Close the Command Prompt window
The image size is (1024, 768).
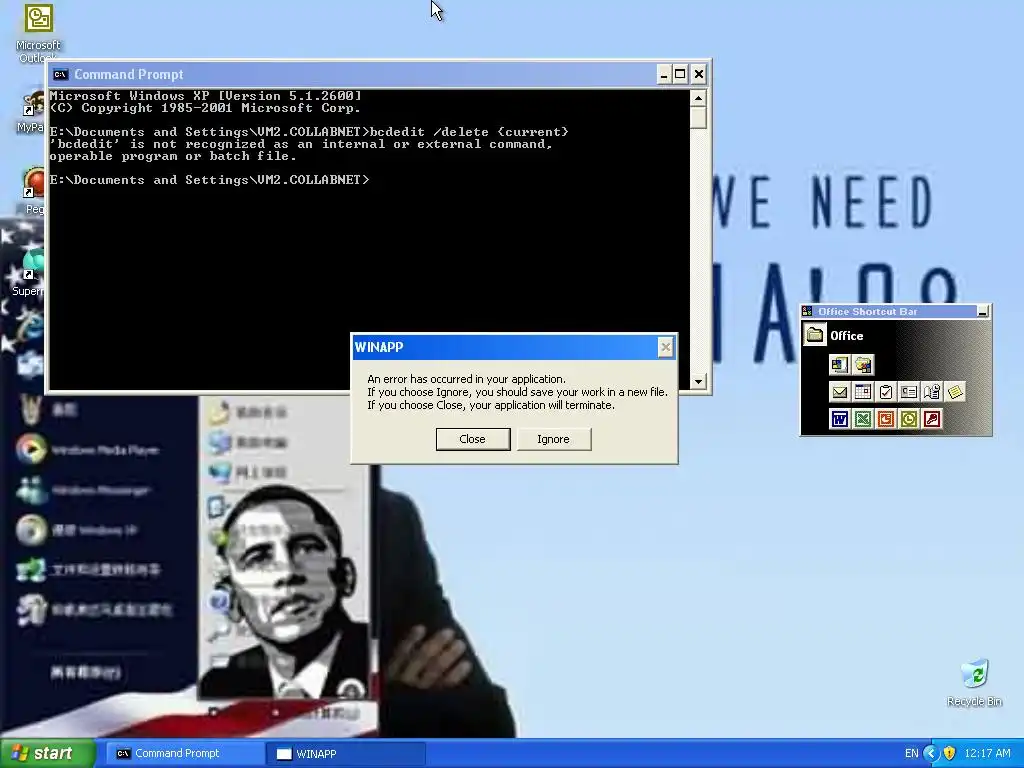pyautogui.click(x=699, y=74)
